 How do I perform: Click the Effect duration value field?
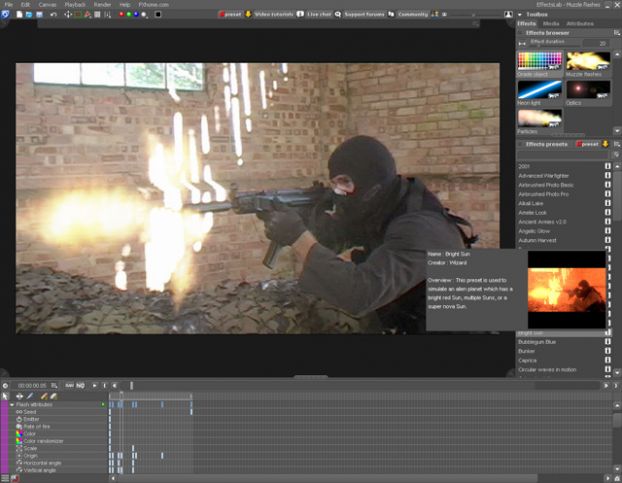tap(596, 43)
